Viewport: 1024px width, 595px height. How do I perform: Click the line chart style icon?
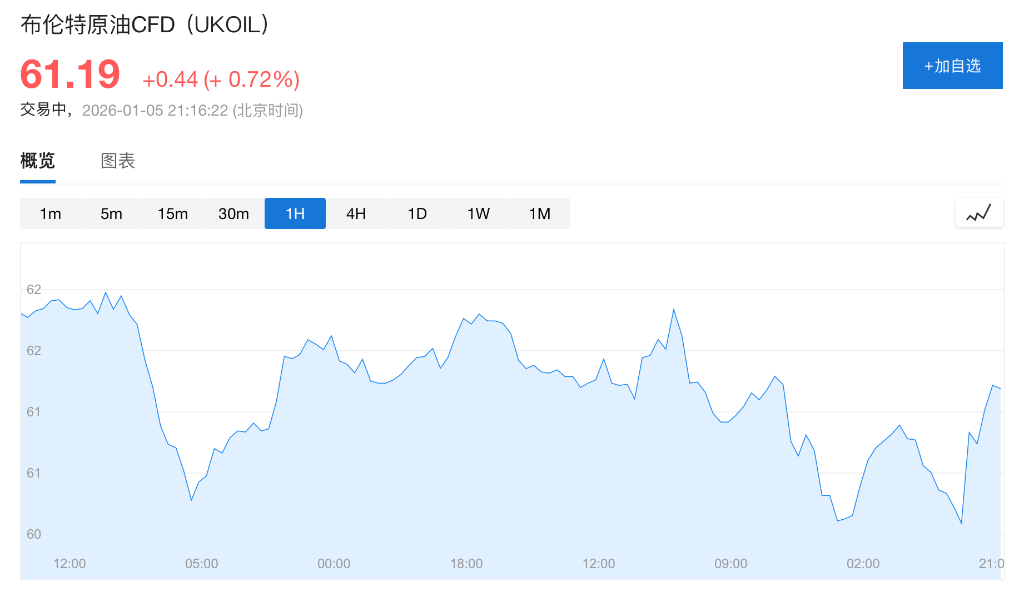click(x=979, y=213)
